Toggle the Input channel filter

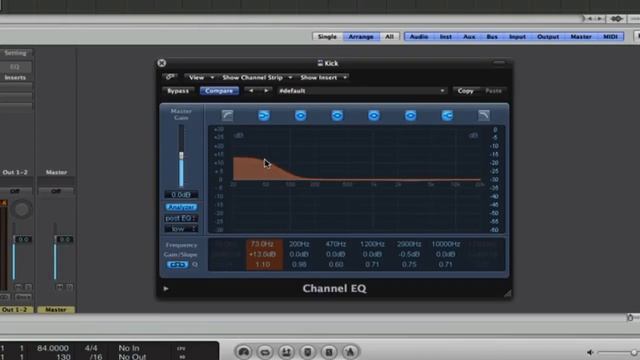point(517,37)
